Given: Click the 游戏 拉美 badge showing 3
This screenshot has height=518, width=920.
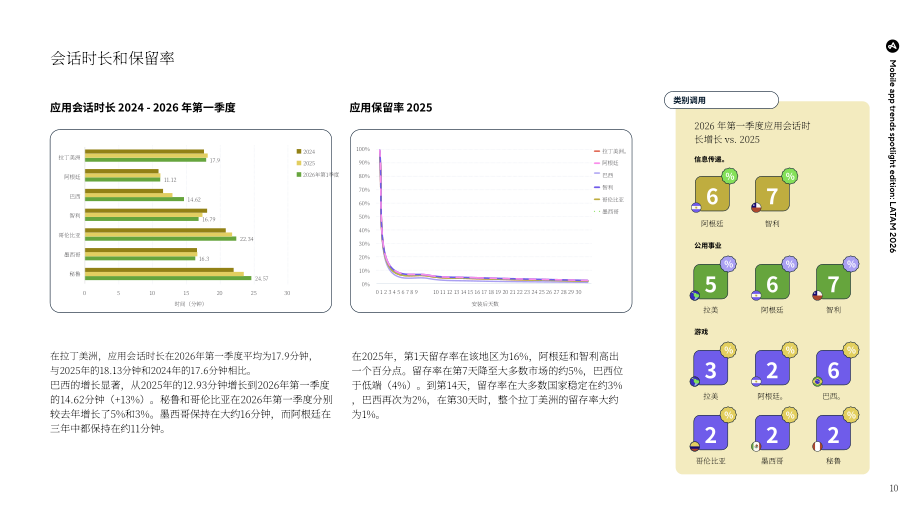Looking at the screenshot, I should [x=711, y=368].
